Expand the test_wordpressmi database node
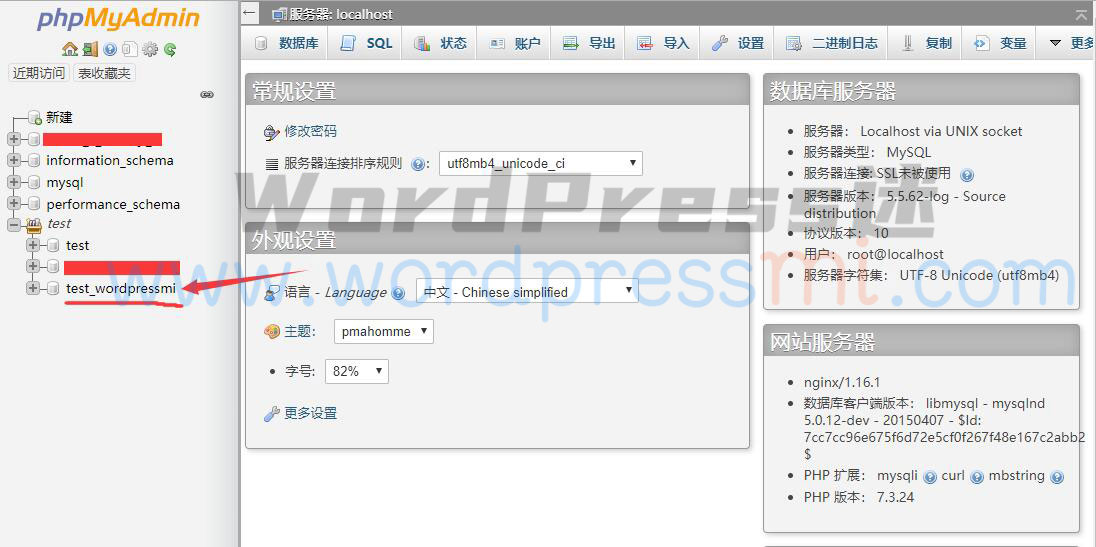Image resolution: width=1096 pixels, height=547 pixels. point(33,288)
